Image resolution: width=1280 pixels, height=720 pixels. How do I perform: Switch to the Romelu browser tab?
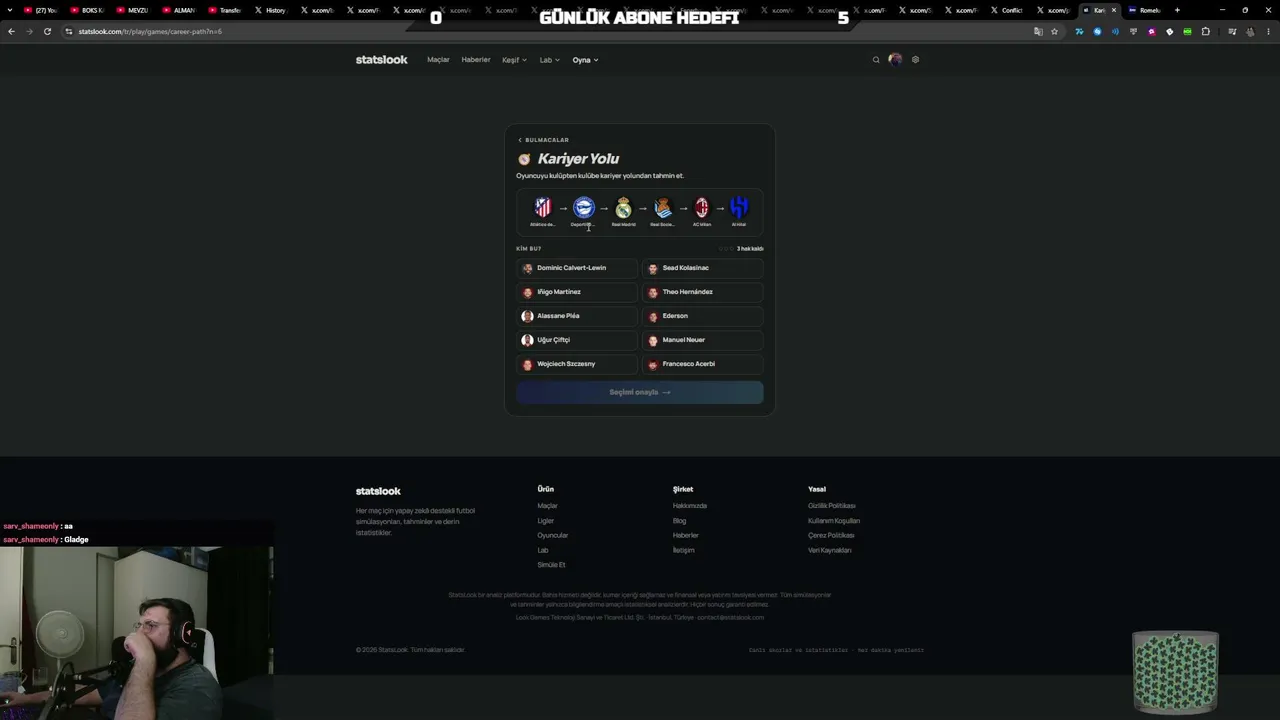pos(1147,10)
